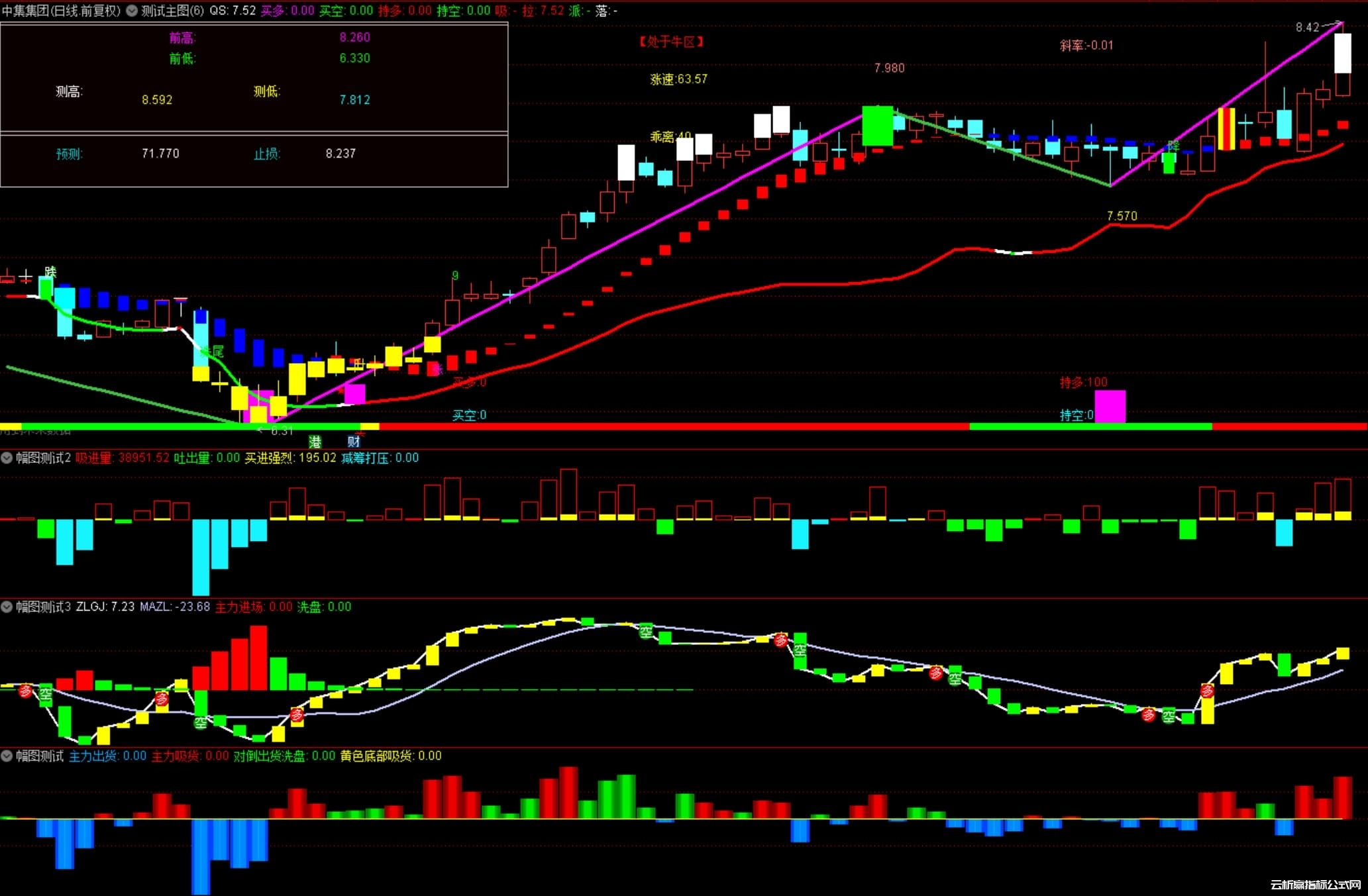Viewport: 1368px width, 896px height.
Task: Click the 财 marker below the main chart
Action: pos(354,442)
